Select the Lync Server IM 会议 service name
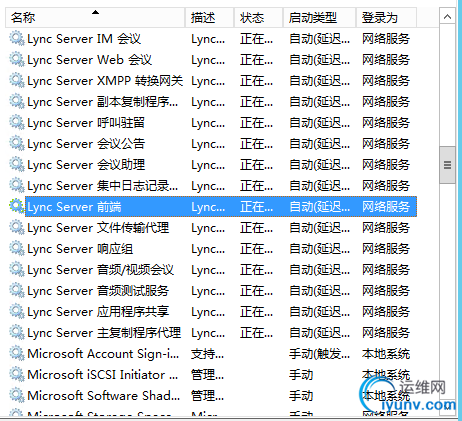Image resolution: width=462 pixels, height=421 pixels. tap(84, 39)
